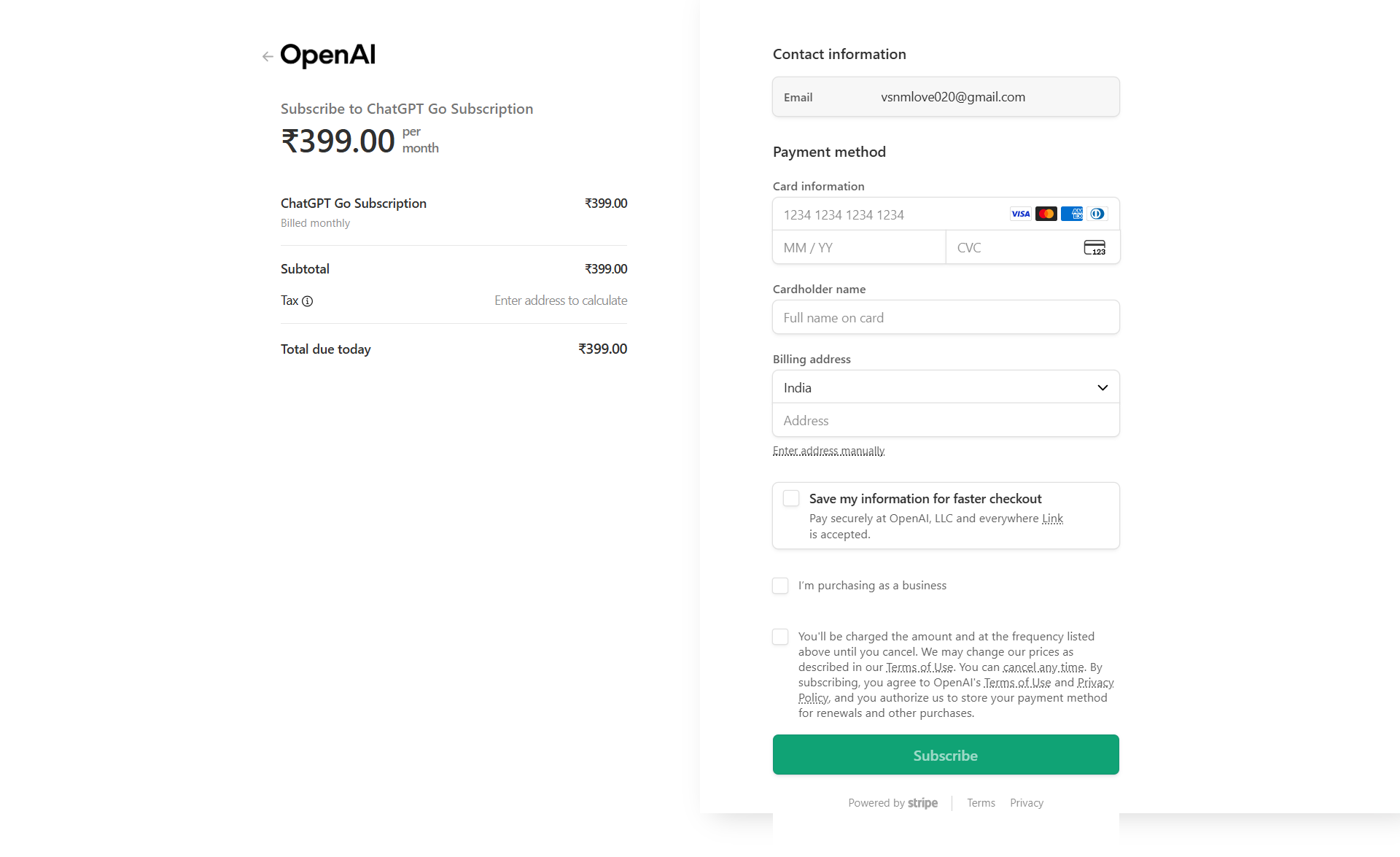Click the back arrow beside OpenAI logo
The image size is (1400, 857).
pos(268,56)
